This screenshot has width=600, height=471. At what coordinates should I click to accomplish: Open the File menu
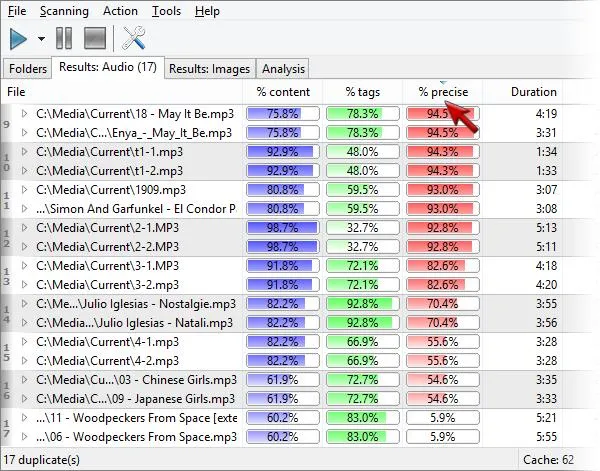point(17,11)
